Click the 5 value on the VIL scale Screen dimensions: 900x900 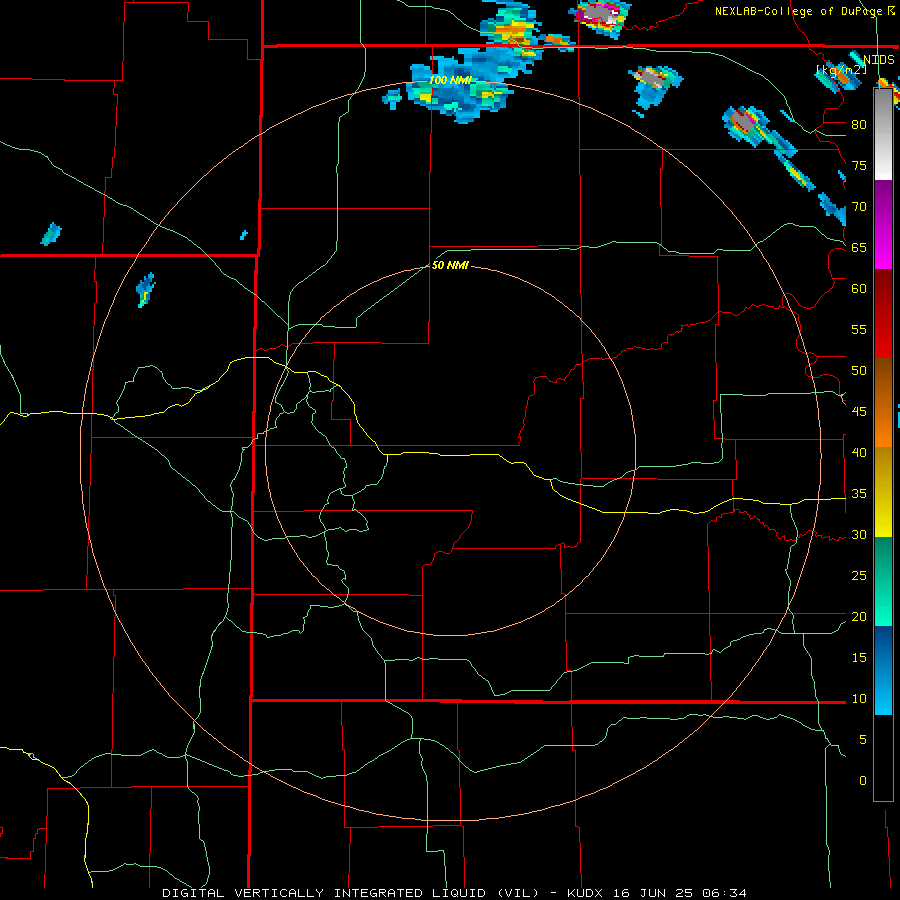click(x=863, y=740)
